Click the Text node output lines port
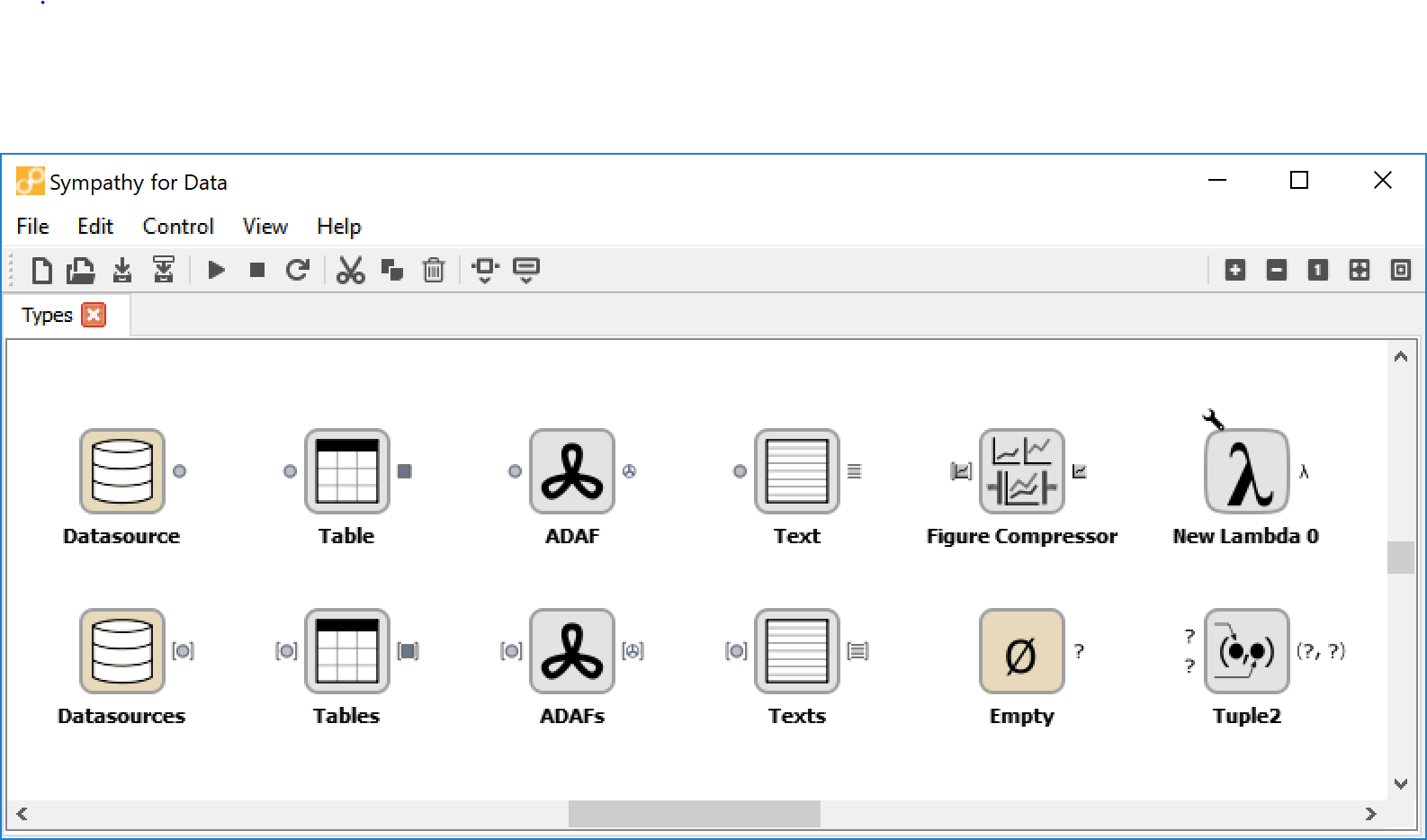Screen dimensions: 1427x840 (855, 471)
